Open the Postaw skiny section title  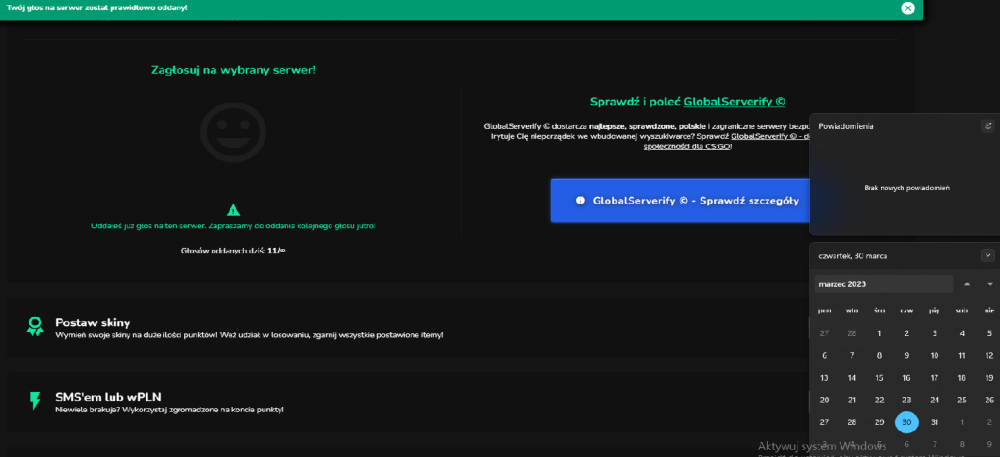pyautogui.click(x=92, y=323)
